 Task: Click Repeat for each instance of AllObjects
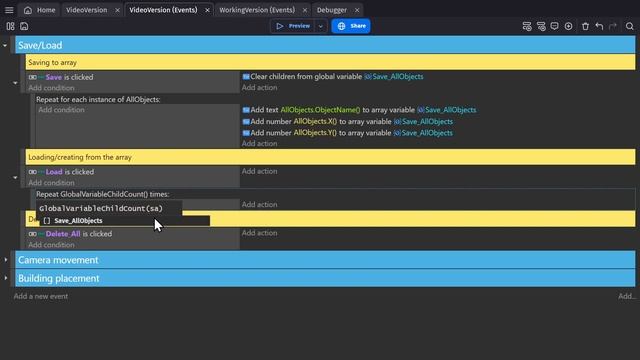click(98, 99)
